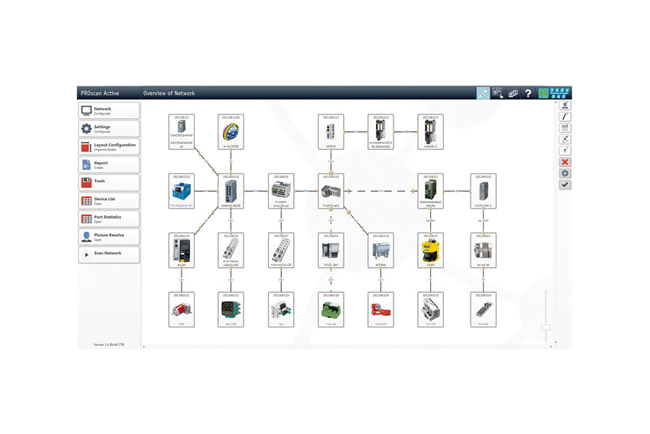Select the green controller module node
This screenshot has height=434, width=650.
[x=430, y=191]
